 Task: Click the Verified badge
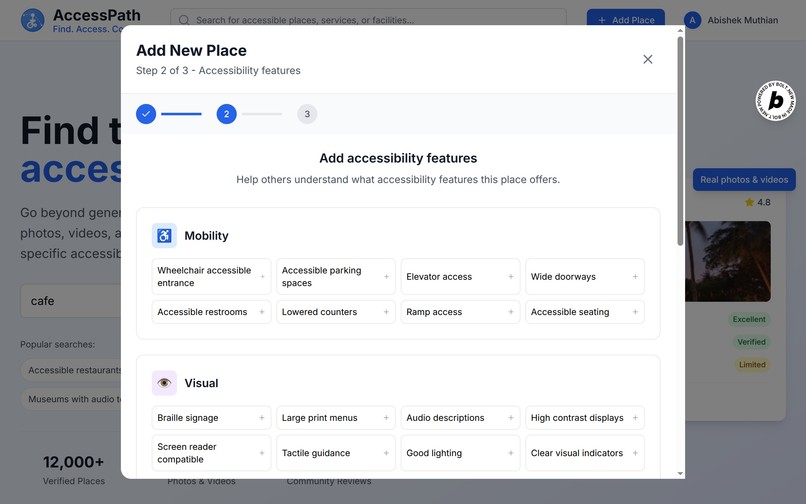coord(751,342)
